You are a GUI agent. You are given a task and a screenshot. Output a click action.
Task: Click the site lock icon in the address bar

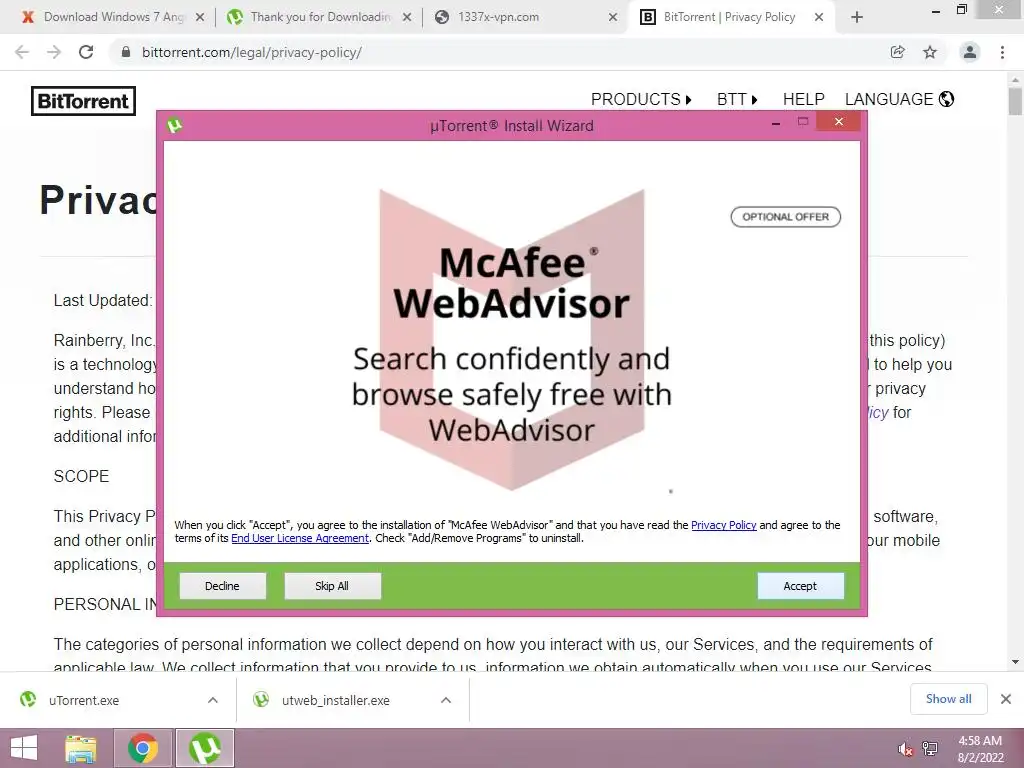click(x=126, y=52)
